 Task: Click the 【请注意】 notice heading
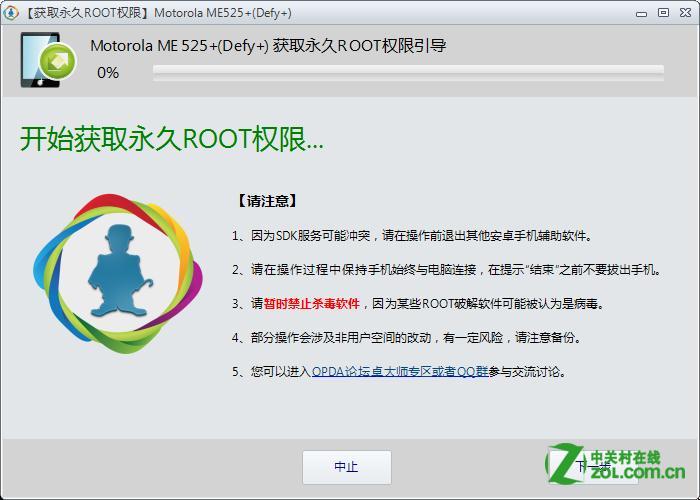point(267,201)
